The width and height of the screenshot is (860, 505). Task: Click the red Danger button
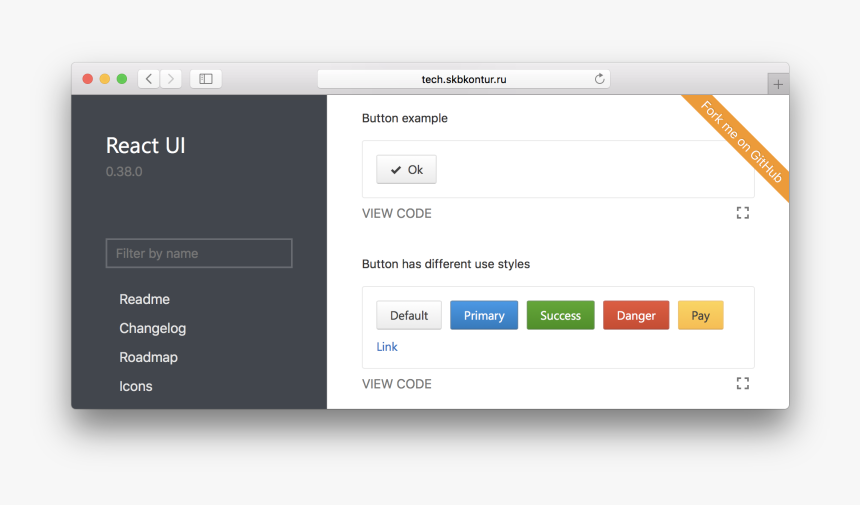(636, 315)
